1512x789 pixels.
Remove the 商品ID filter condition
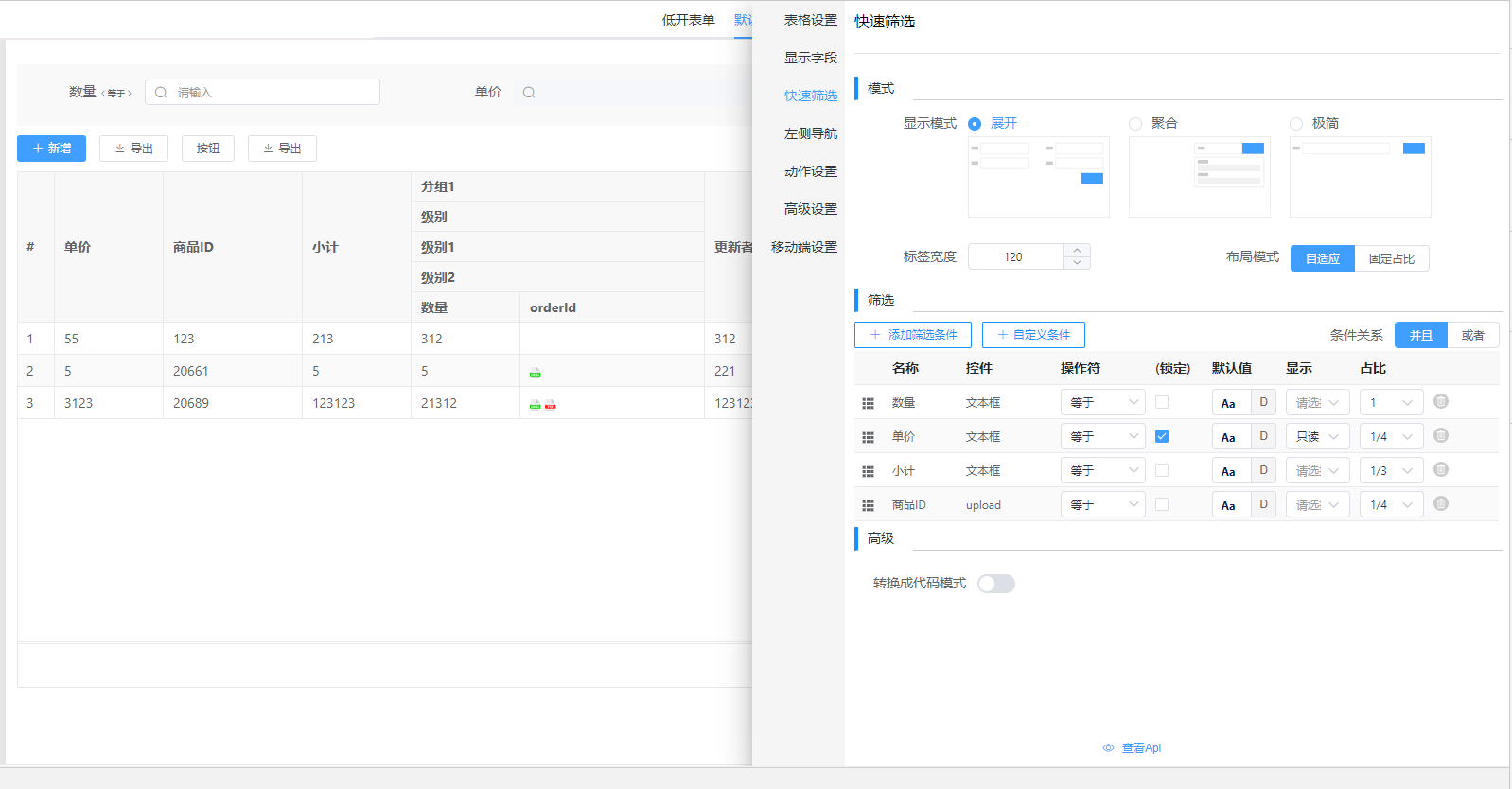(1440, 504)
